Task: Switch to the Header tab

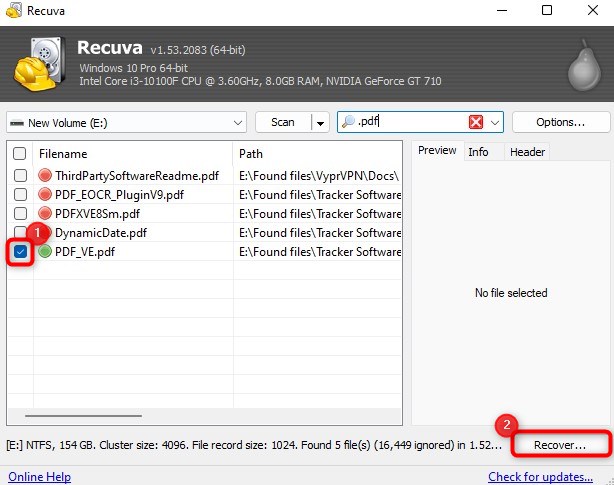Action: (527, 152)
